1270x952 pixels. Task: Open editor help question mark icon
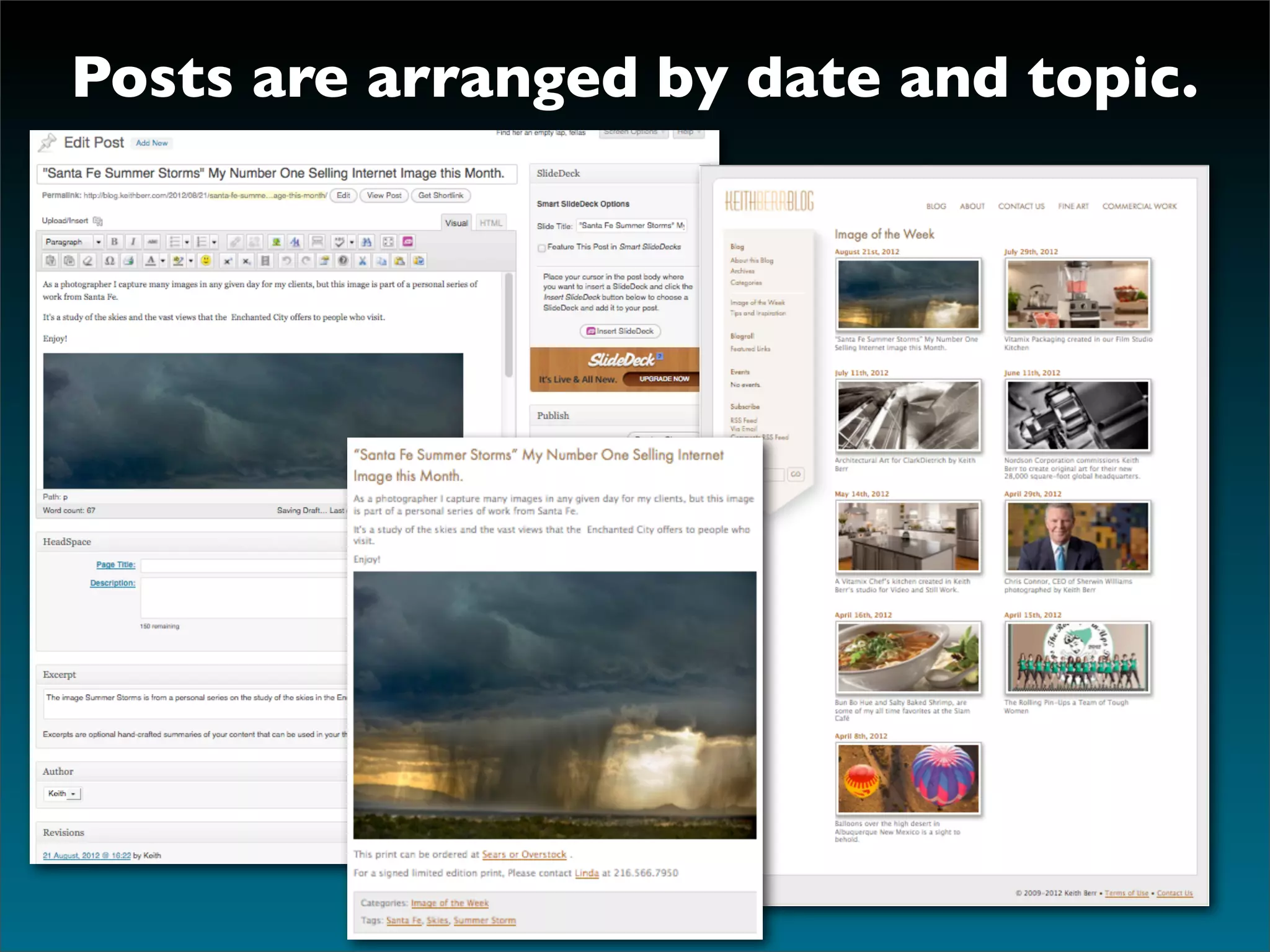(x=343, y=260)
